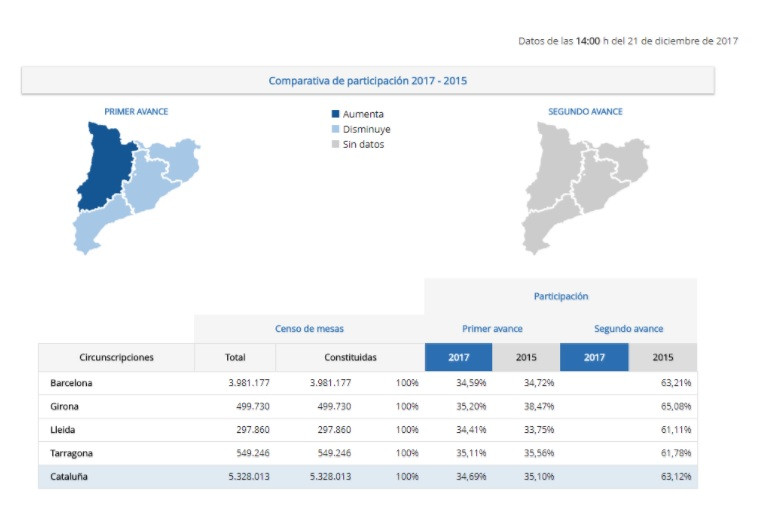Screen dimensions: 773x508
Task: Select the Censo de mesas header
Action: click(x=309, y=328)
